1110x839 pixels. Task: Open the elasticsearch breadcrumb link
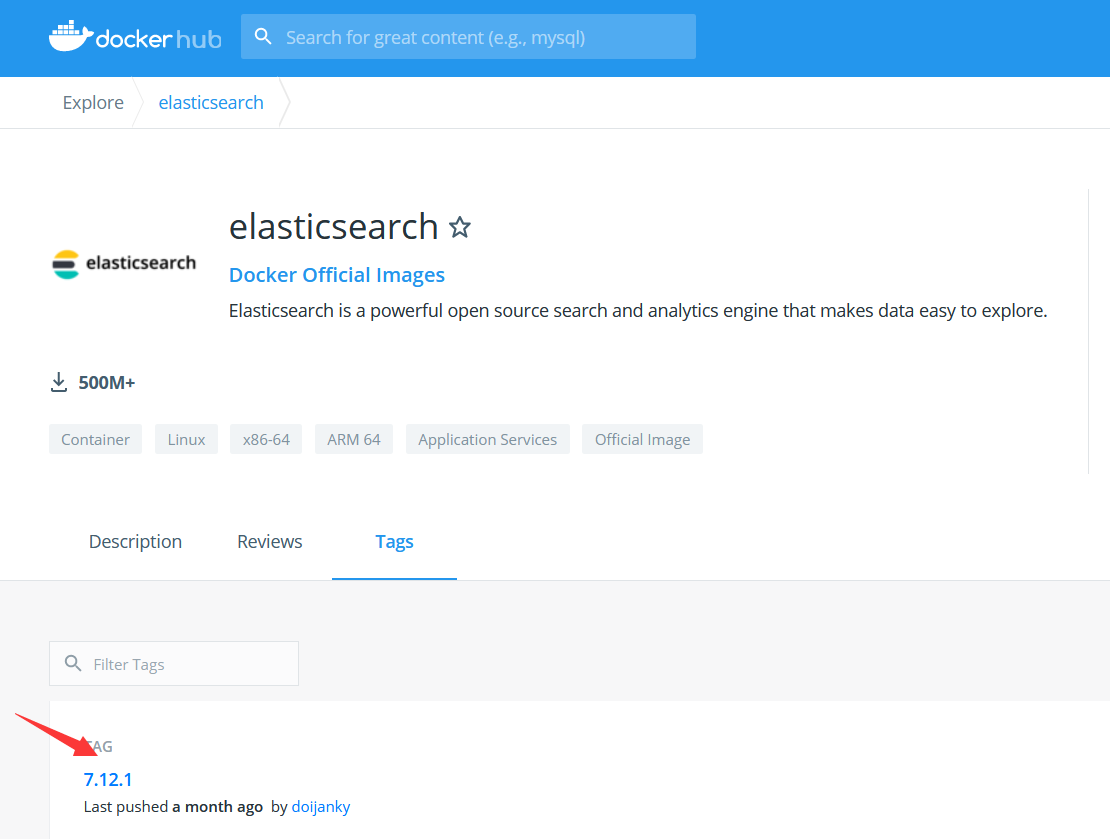[x=211, y=103]
